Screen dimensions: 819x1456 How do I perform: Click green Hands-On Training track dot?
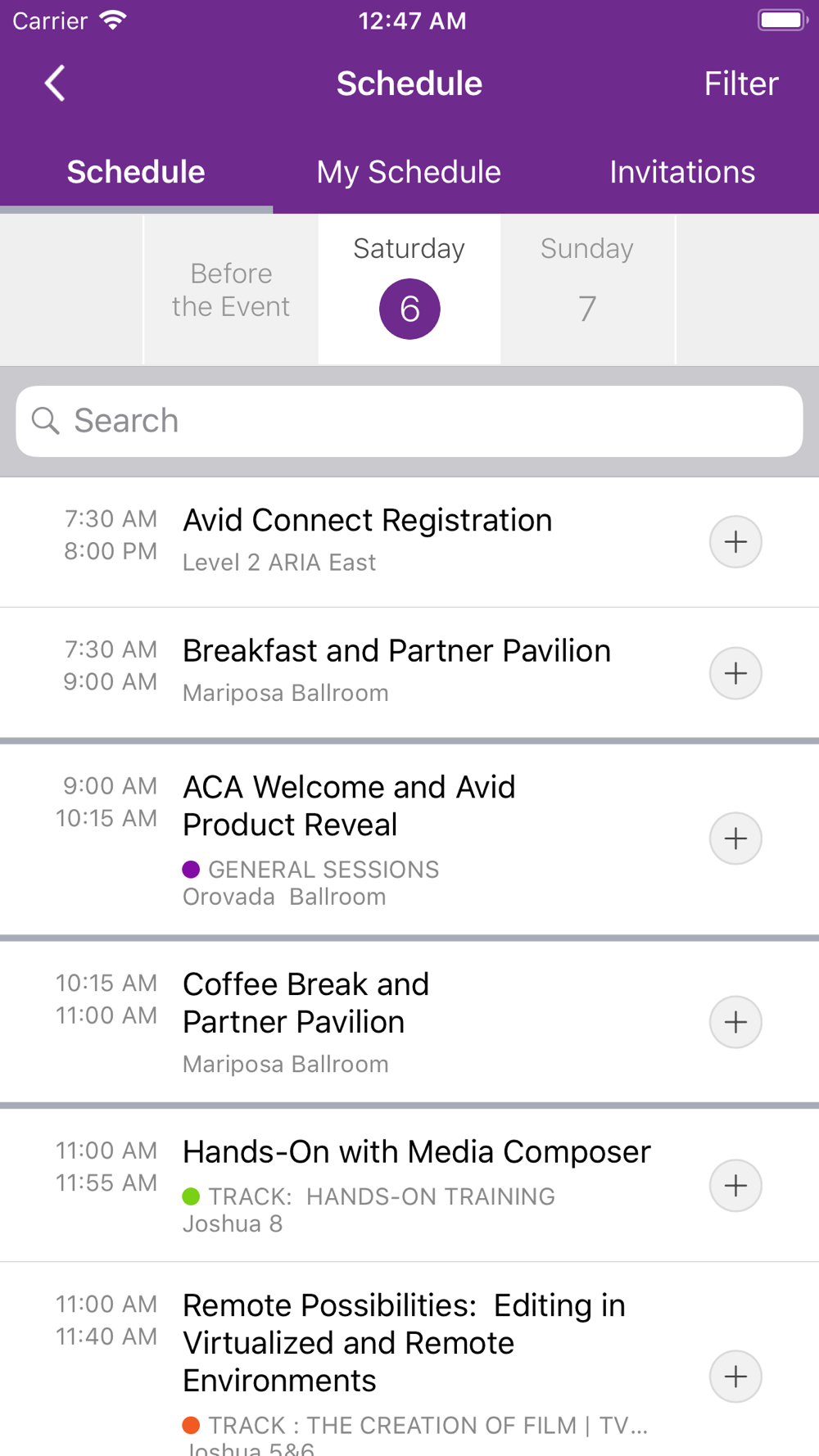pyautogui.click(x=191, y=1196)
